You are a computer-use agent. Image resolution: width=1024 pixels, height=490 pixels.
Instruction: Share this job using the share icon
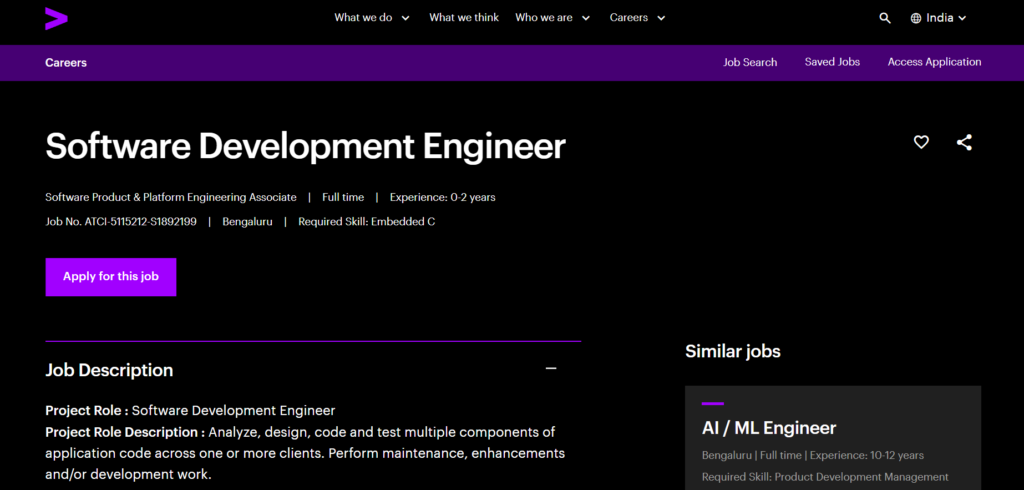(964, 143)
